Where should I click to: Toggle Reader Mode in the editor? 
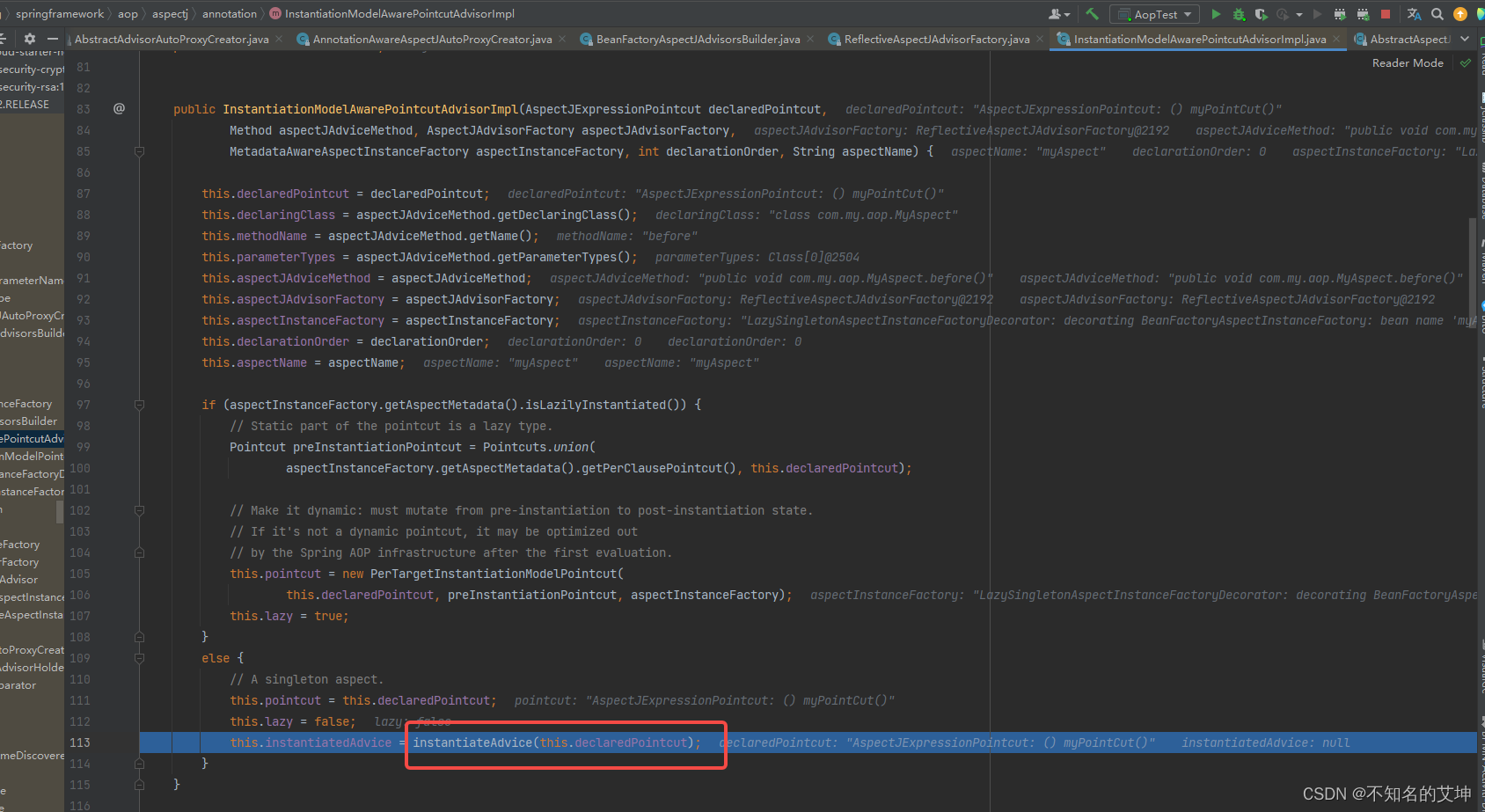point(1408,63)
